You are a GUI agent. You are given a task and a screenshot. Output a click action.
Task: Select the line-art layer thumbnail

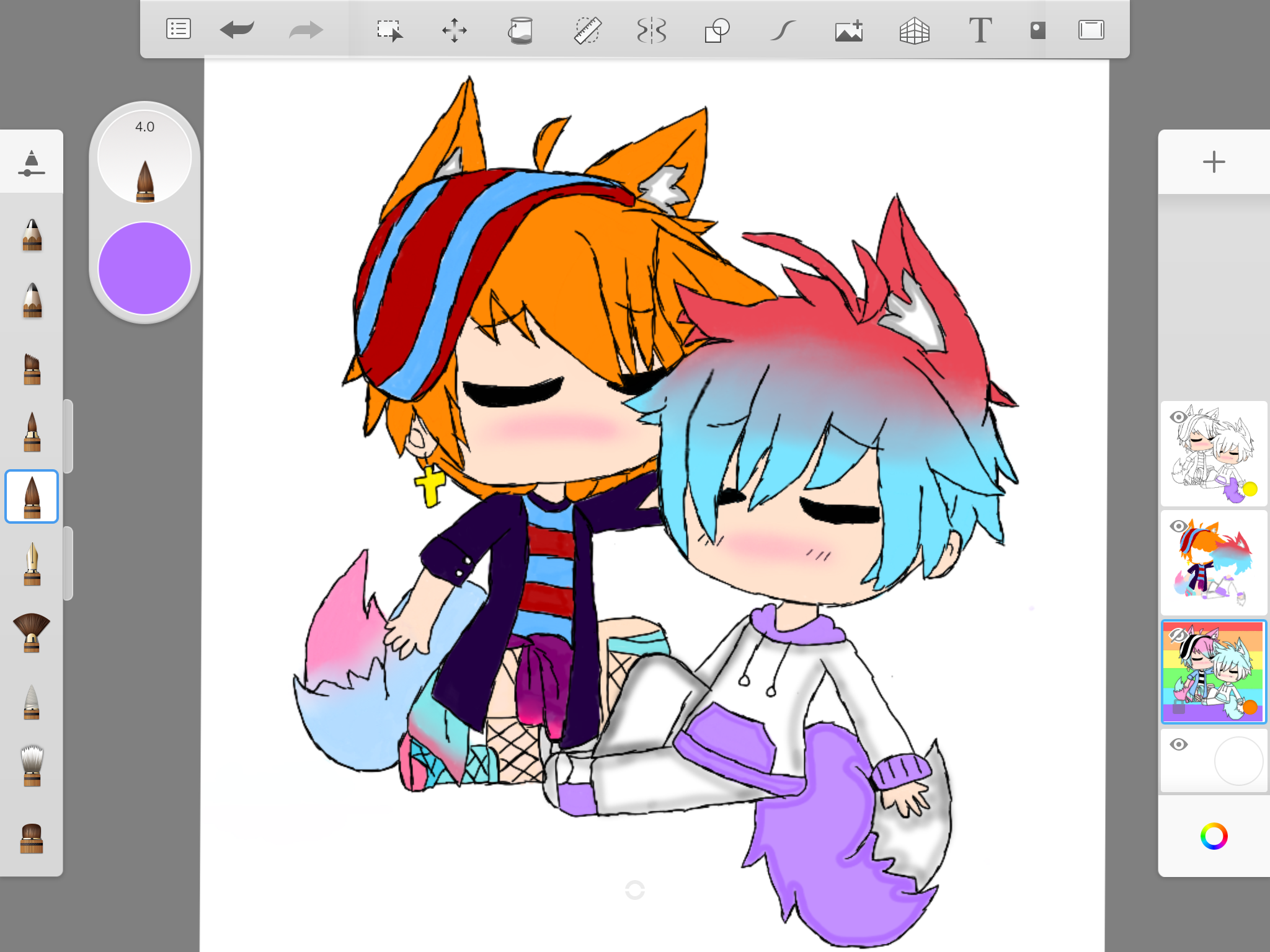[1214, 454]
